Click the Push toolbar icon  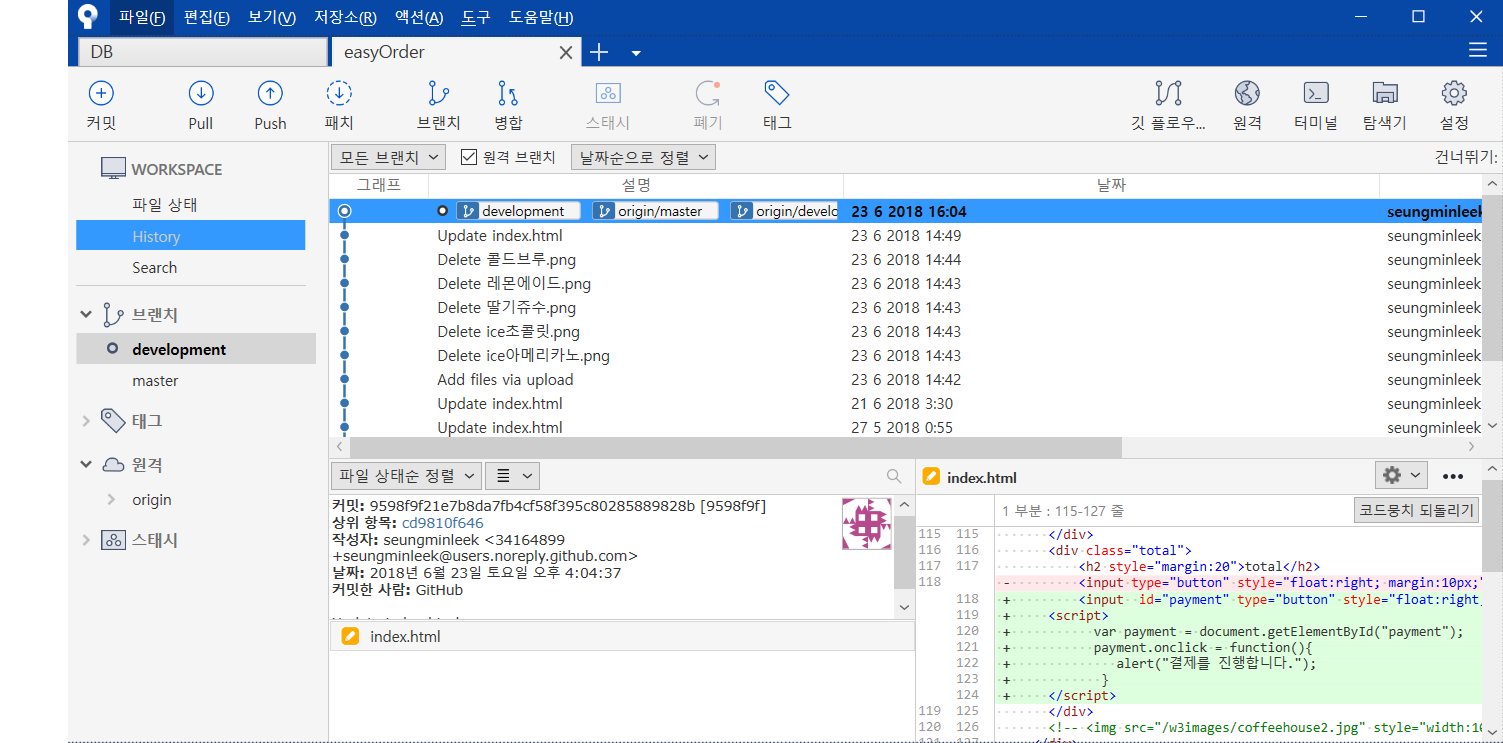[x=270, y=94]
